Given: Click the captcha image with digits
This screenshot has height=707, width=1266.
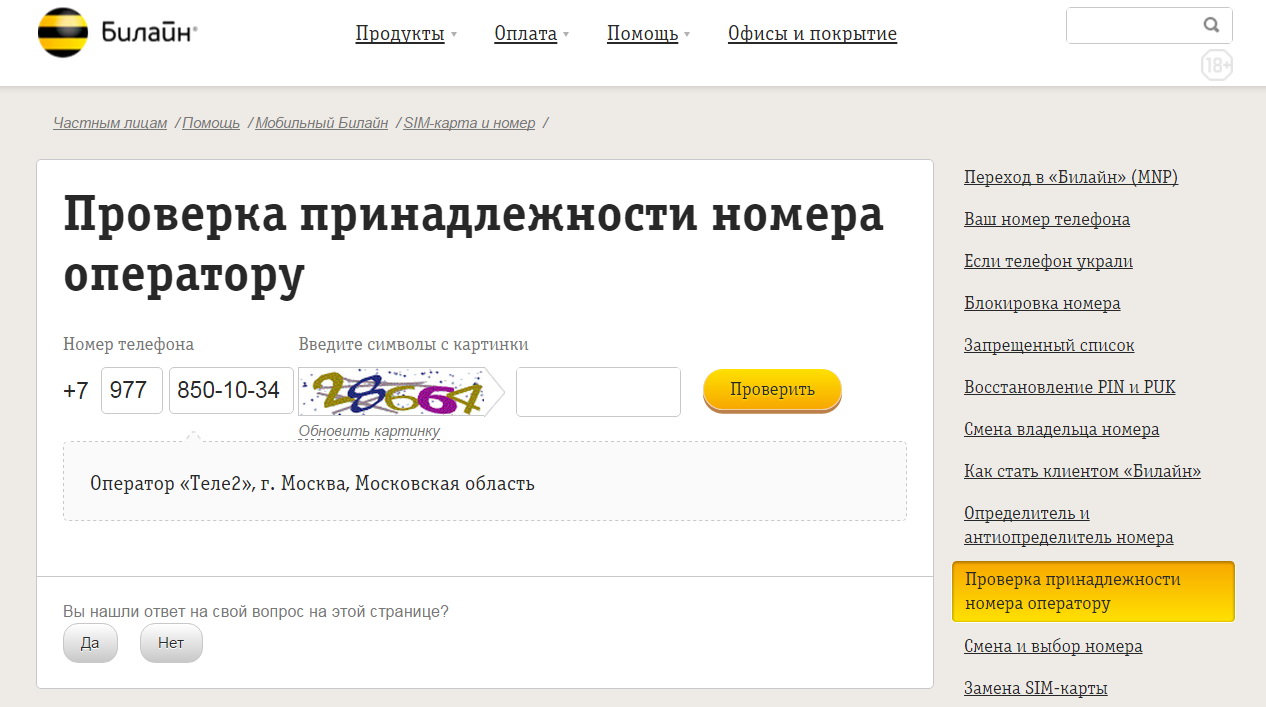Looking at the screenshot, I should click(x=396, y=392).
